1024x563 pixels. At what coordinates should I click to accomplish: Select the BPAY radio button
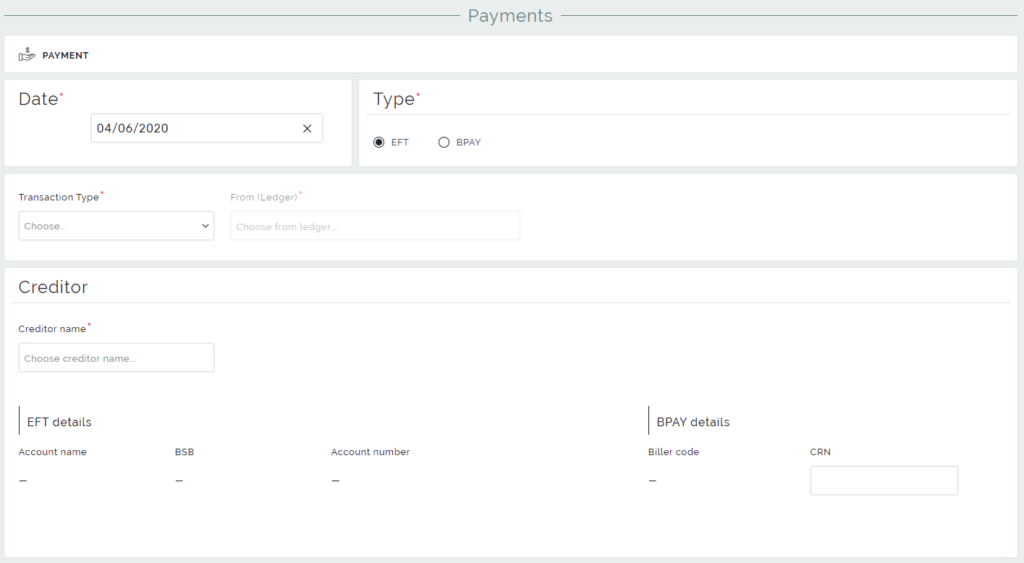pyautogui.click(x=444, y=142)
